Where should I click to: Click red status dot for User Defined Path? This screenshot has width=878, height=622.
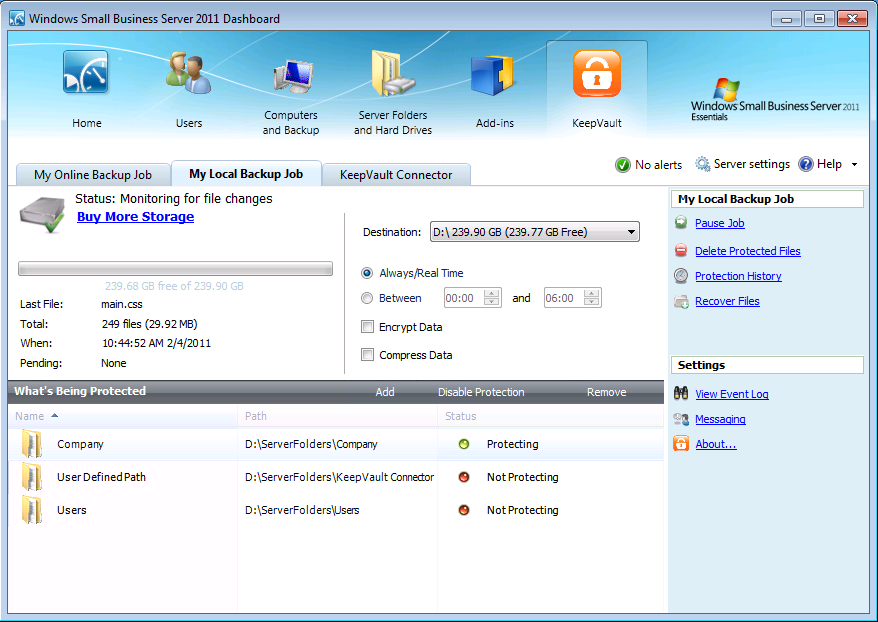pyautogui.click(x=464, y=477)
